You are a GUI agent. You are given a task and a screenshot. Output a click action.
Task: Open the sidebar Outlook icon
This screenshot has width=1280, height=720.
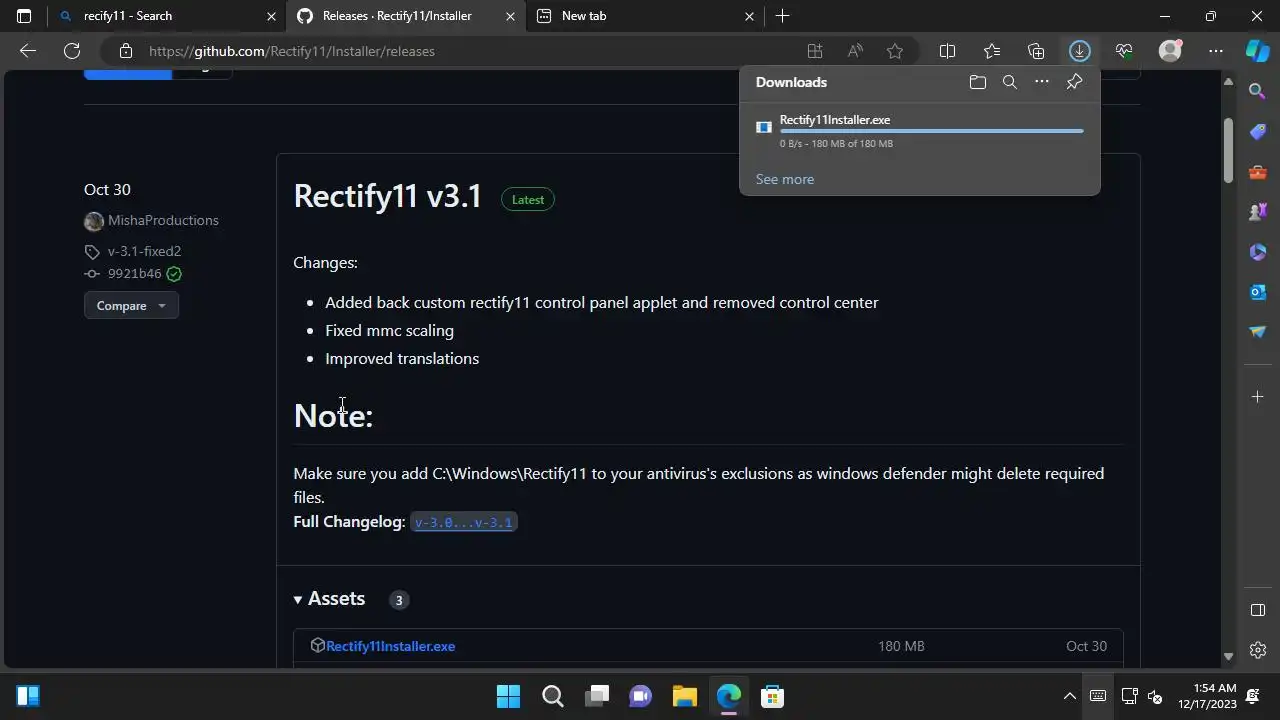tap(1258, 292)
